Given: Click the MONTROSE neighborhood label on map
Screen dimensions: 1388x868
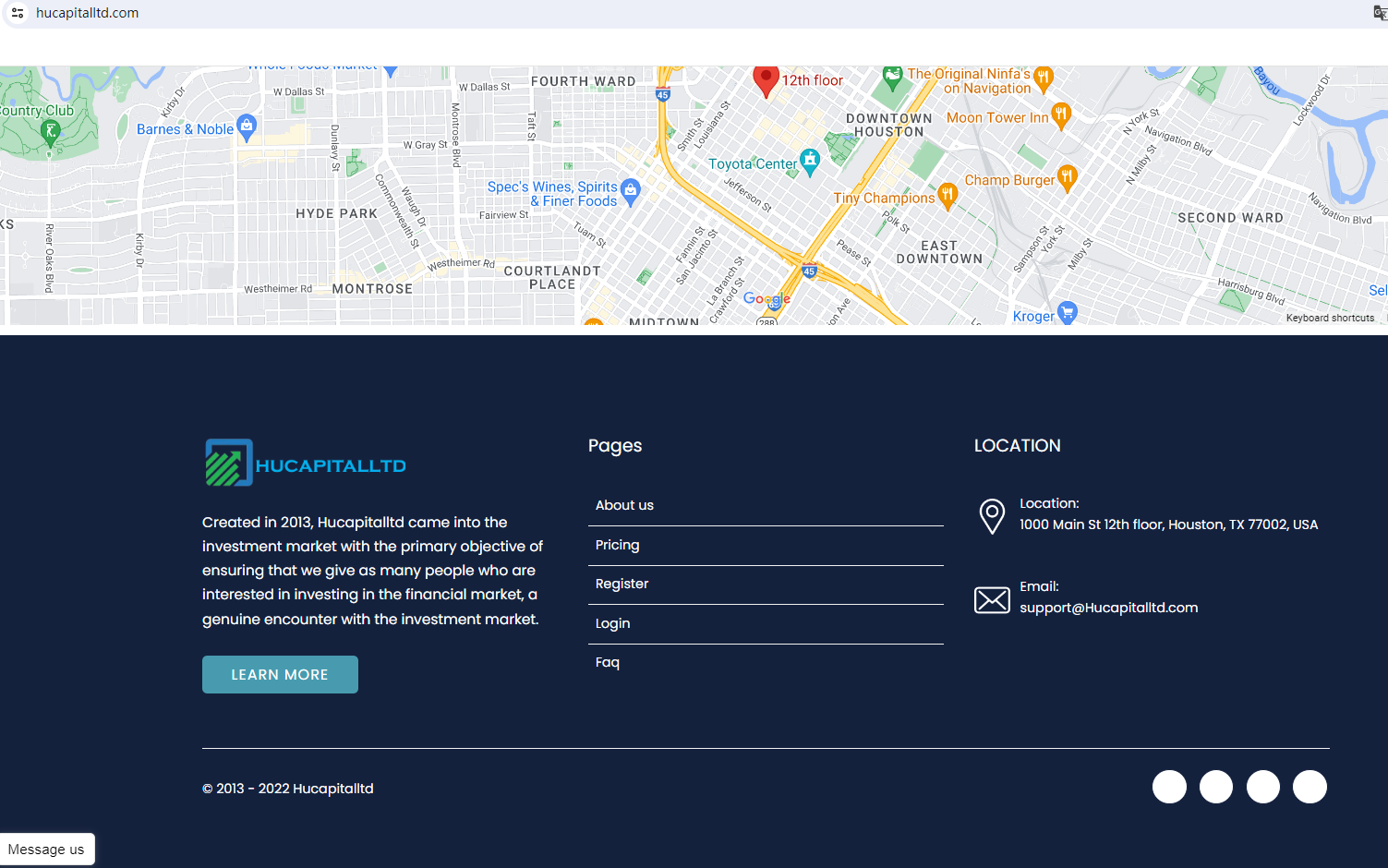Looking at the screenshot, I should tap(372, 289).
